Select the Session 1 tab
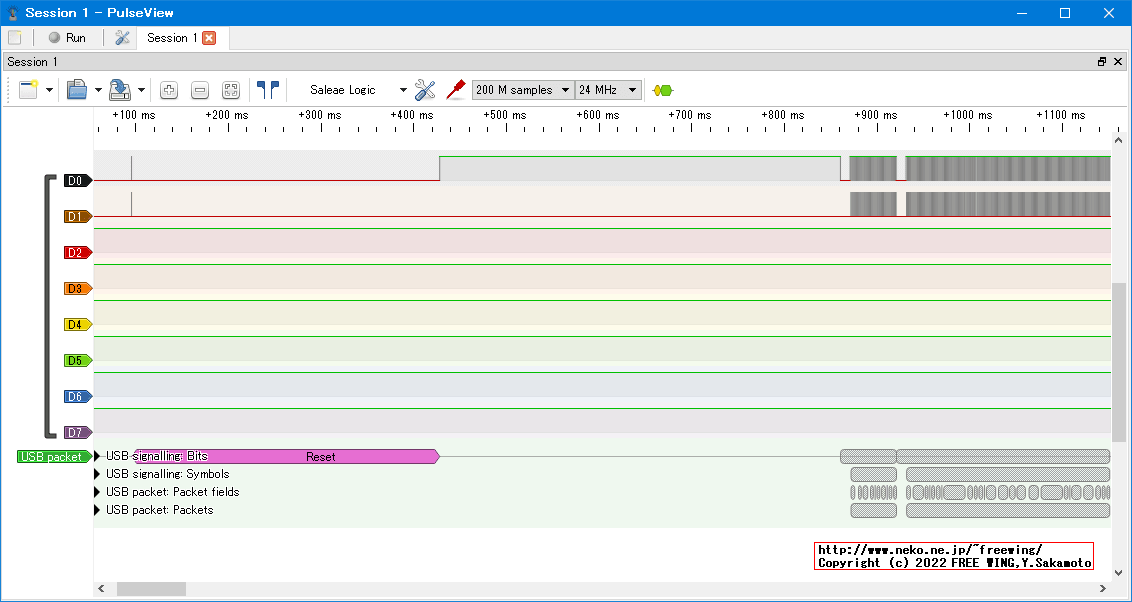 [x=171, y=38]
